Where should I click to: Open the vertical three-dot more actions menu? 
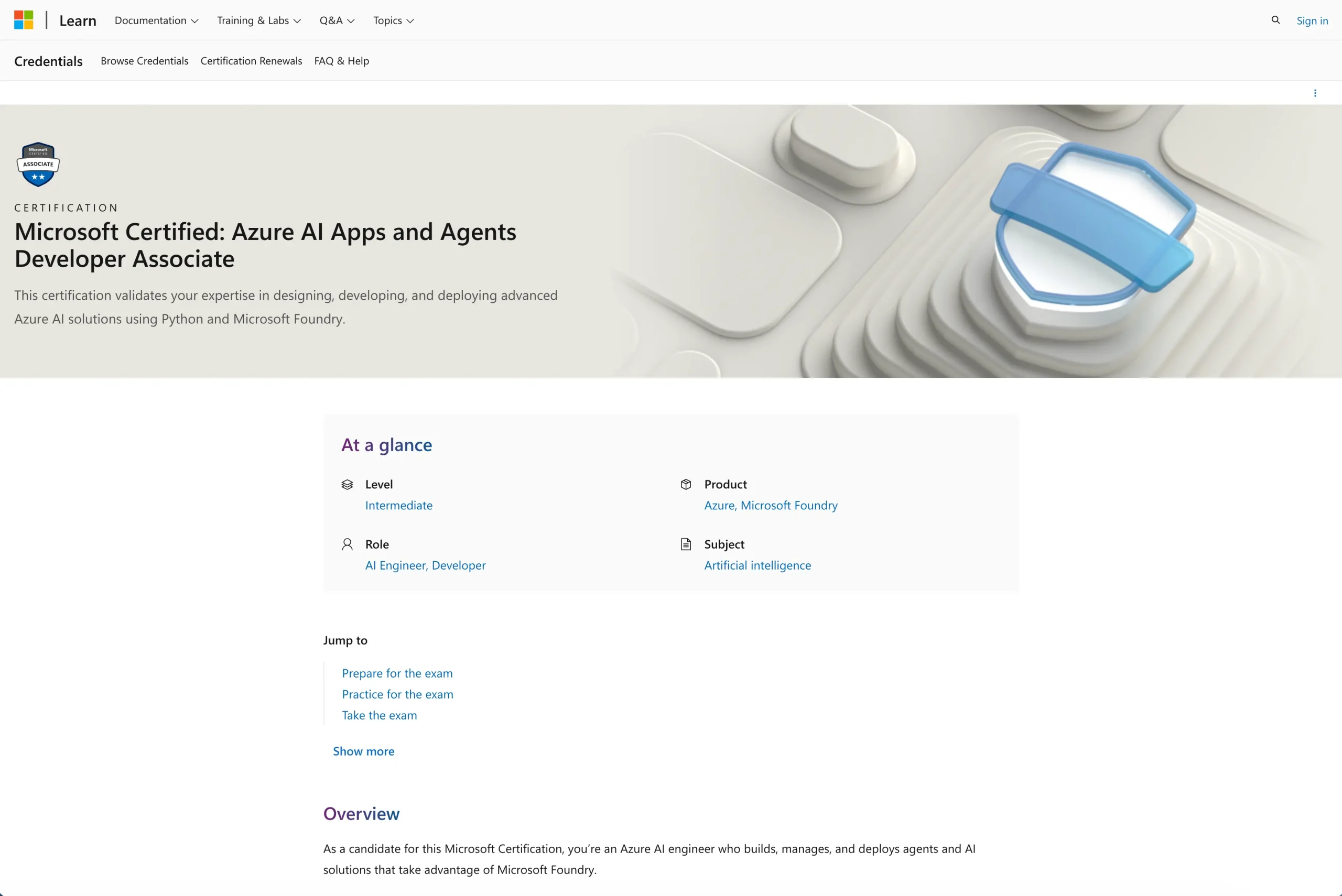click(1315, 93)
